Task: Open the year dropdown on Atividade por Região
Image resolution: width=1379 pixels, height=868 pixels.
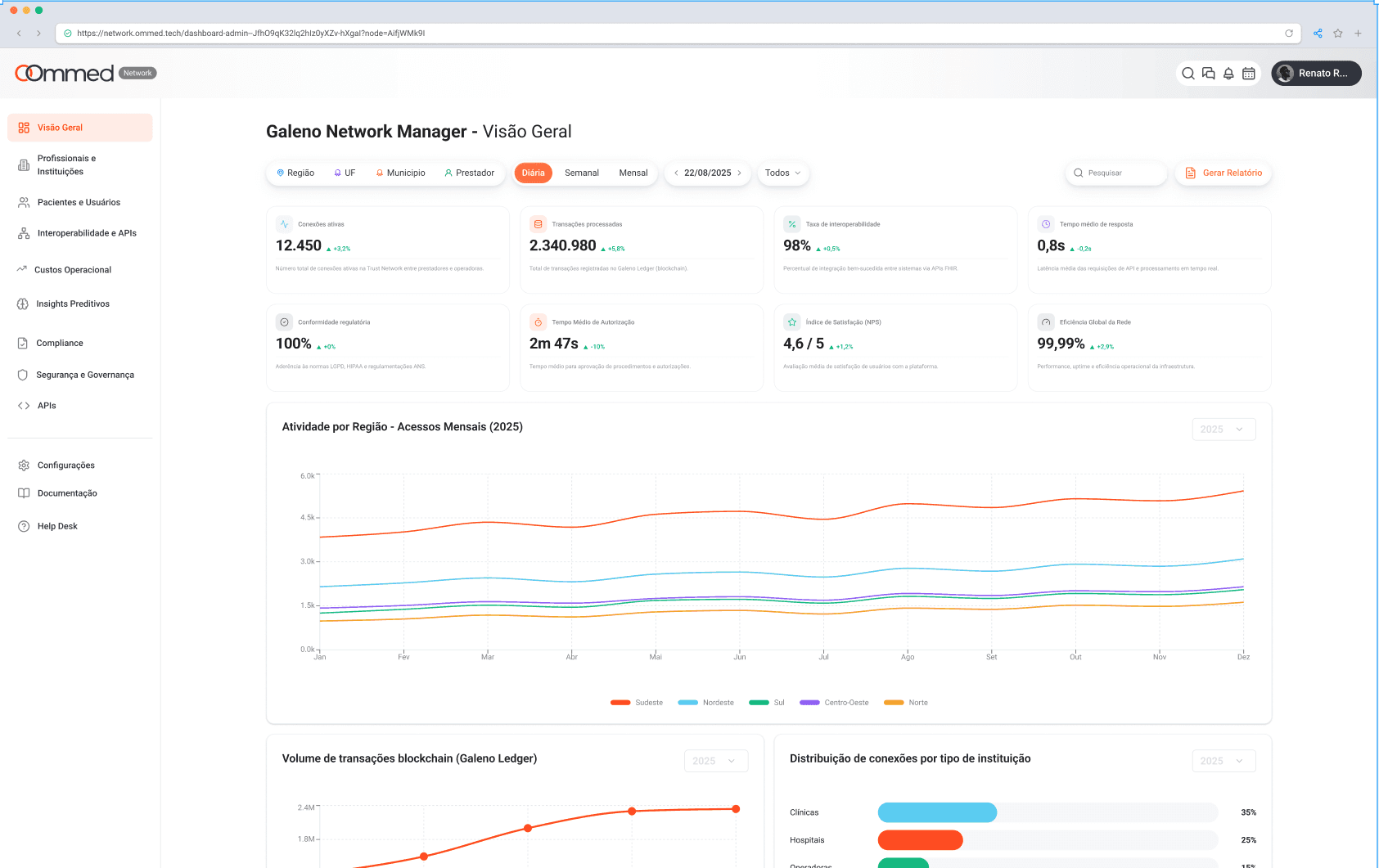Action: [x=1224, y=430]
